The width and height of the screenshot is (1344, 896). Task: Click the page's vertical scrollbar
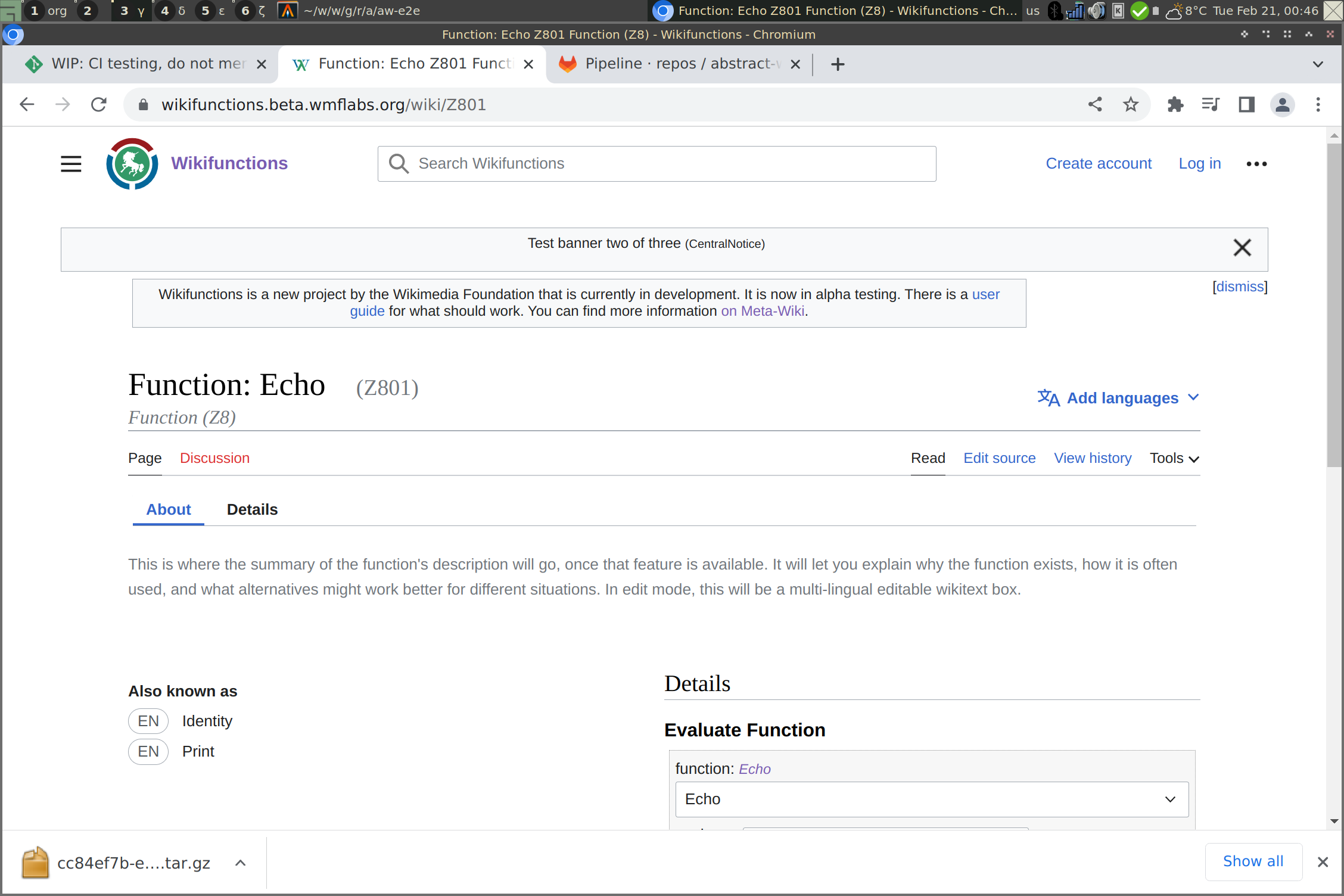point(1334,304)
